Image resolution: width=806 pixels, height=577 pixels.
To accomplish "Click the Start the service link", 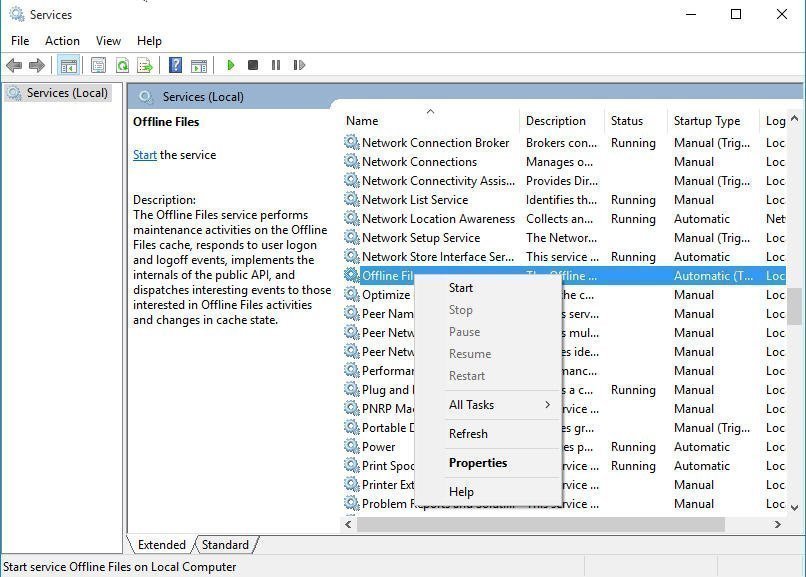I will 145,155.
